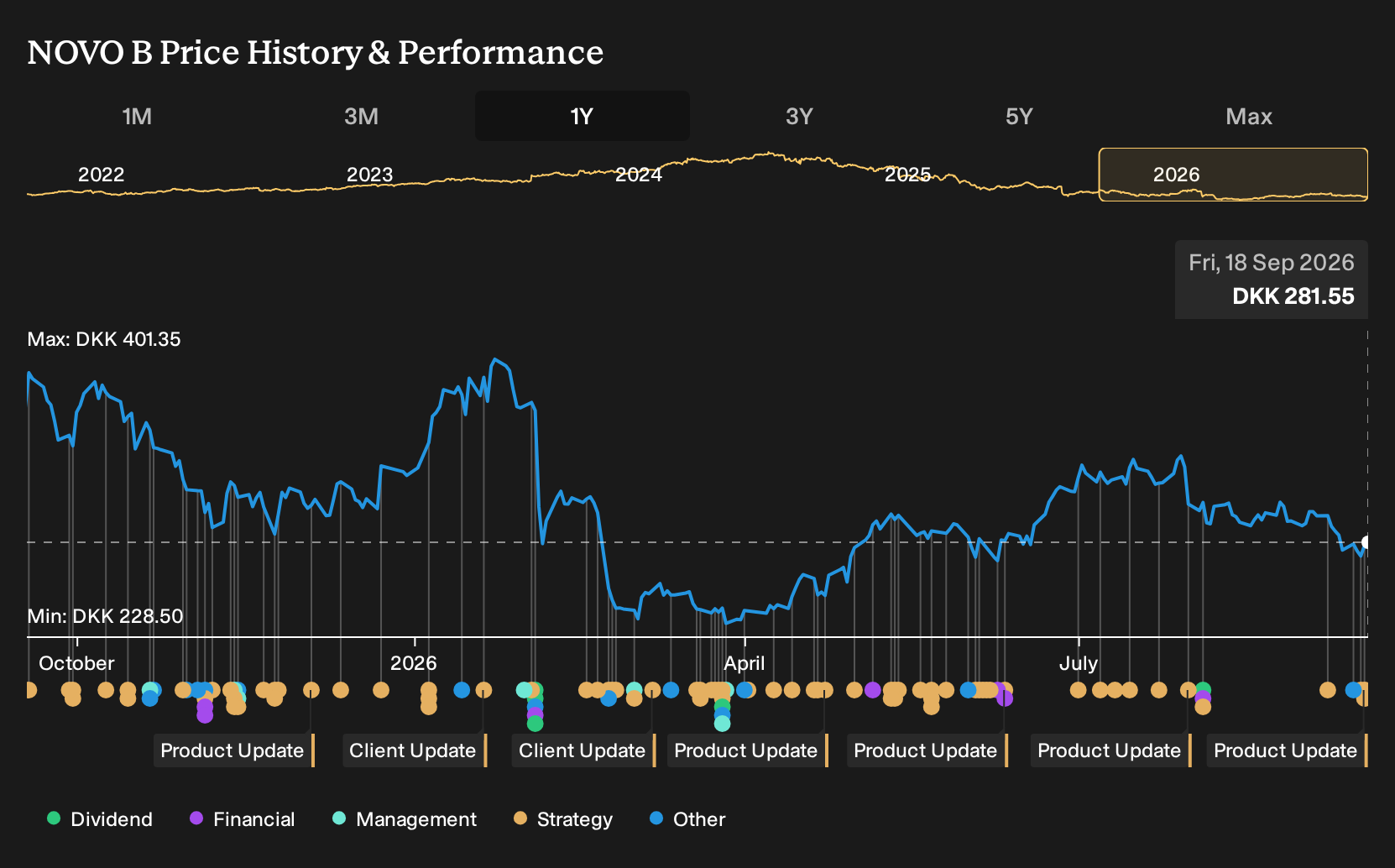
Task: Switch to the 3Y range
Action: [799, 117]
